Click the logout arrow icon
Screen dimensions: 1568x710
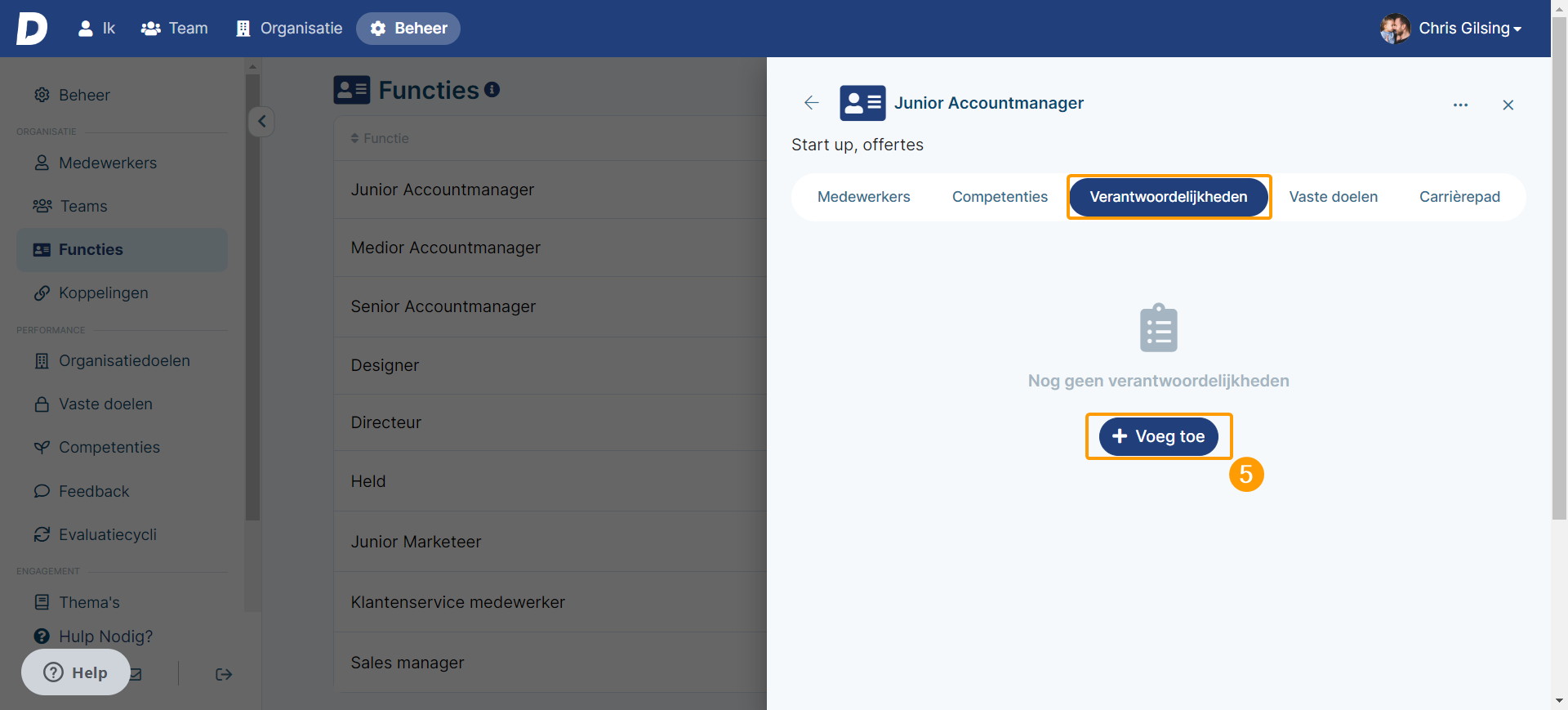[224, 674]
